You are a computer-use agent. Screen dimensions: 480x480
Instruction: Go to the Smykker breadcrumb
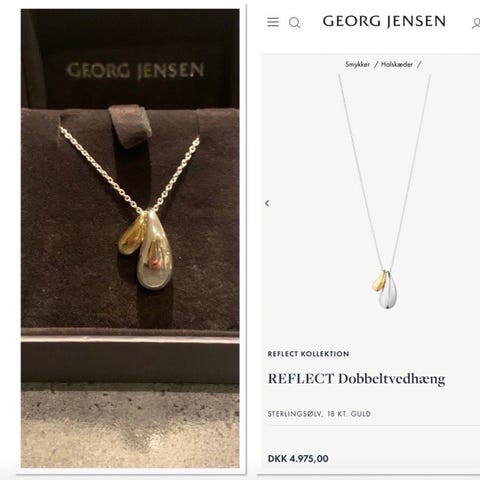tap(357, 64)
